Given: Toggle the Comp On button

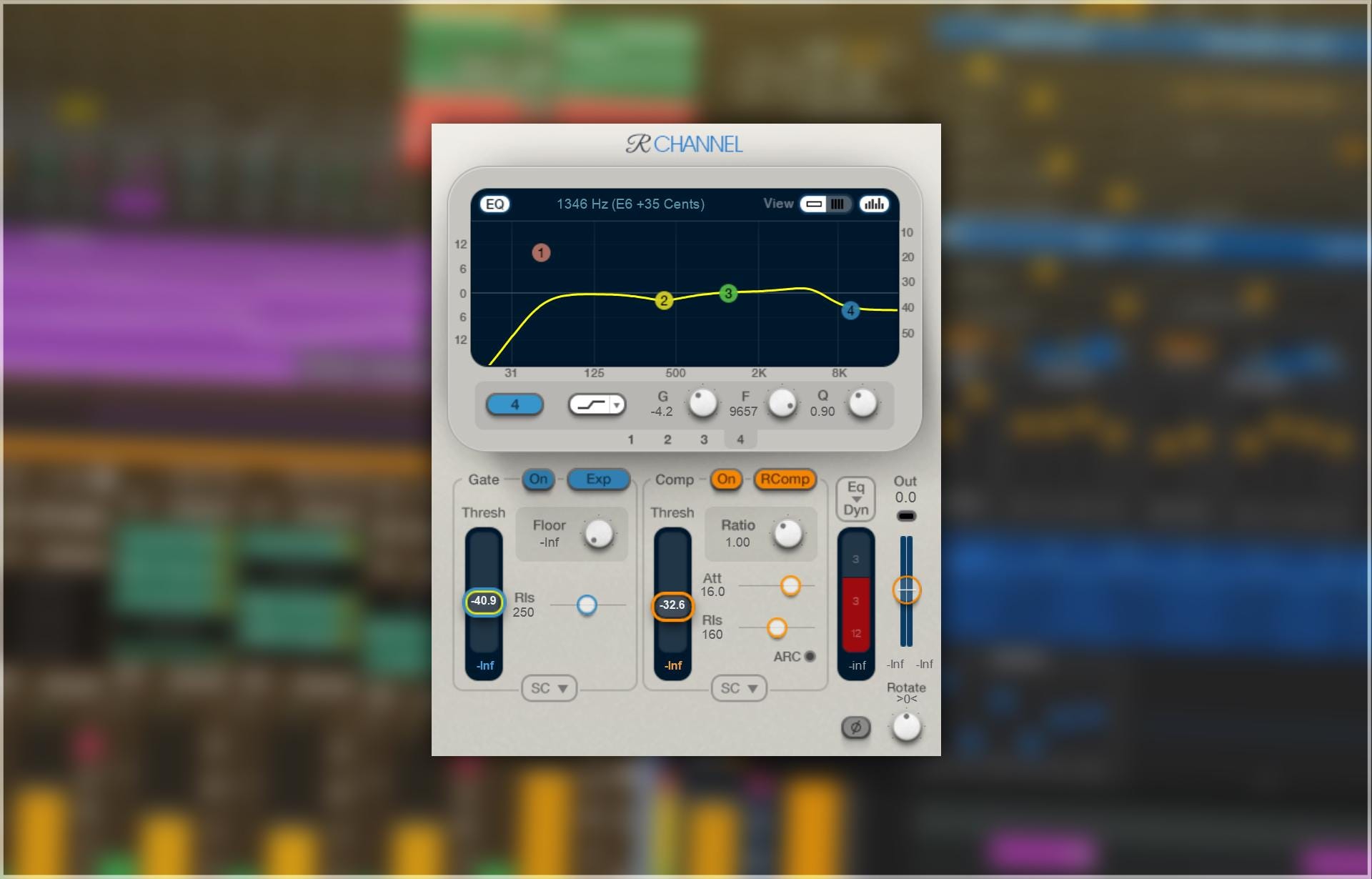Looking at the screenshot, I should pos(726,480).
